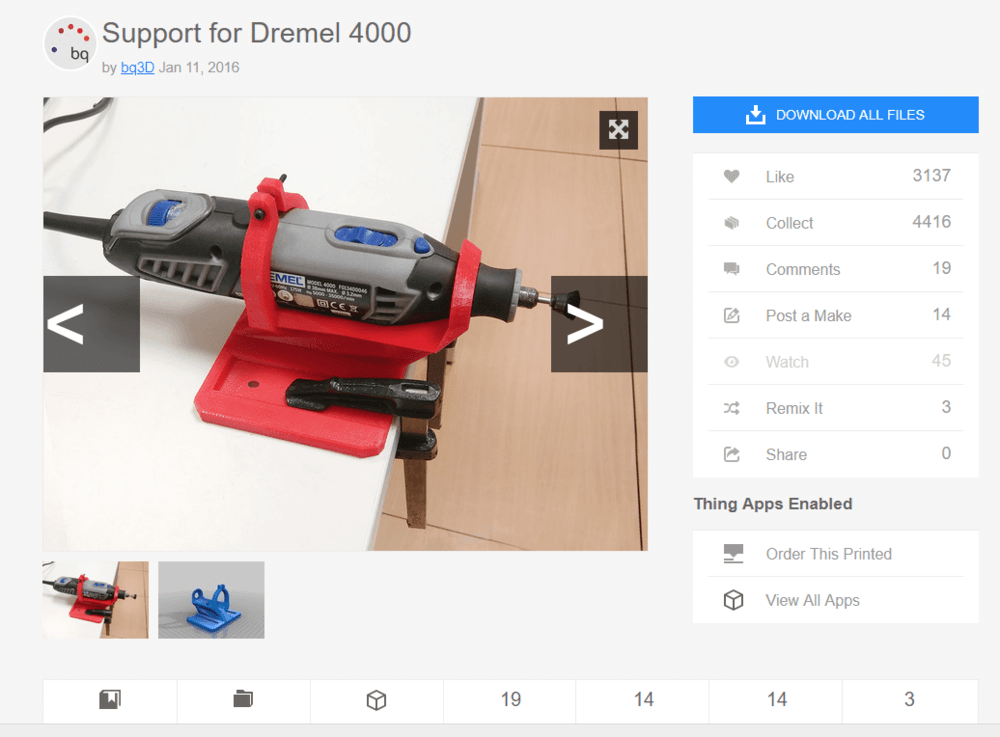Viewport: 1000px width, 737px height.
Task: Open the tab showing 19 comments
Action: tap(510, 701)
